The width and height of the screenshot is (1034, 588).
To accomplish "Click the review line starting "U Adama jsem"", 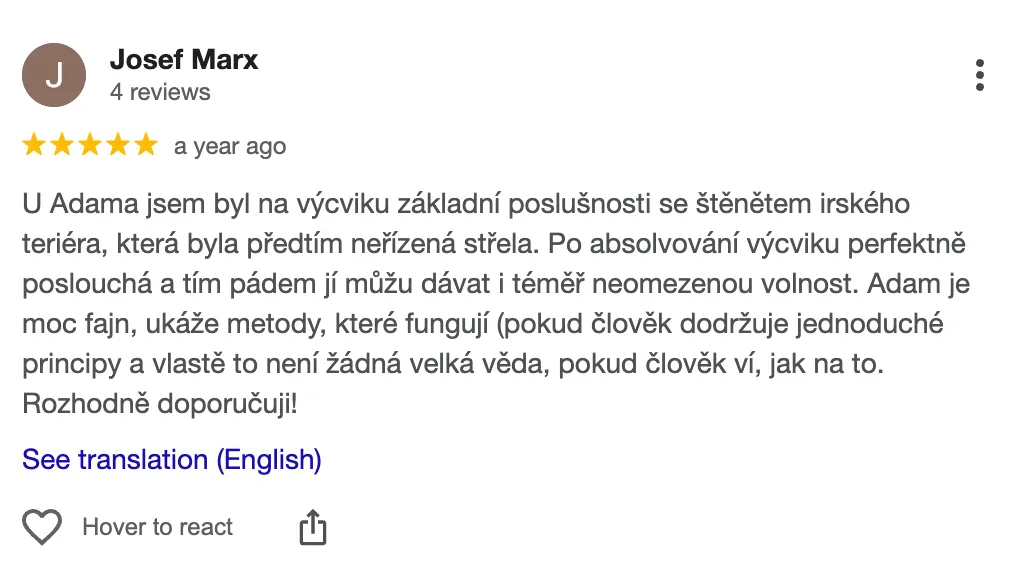I will 466,204.
